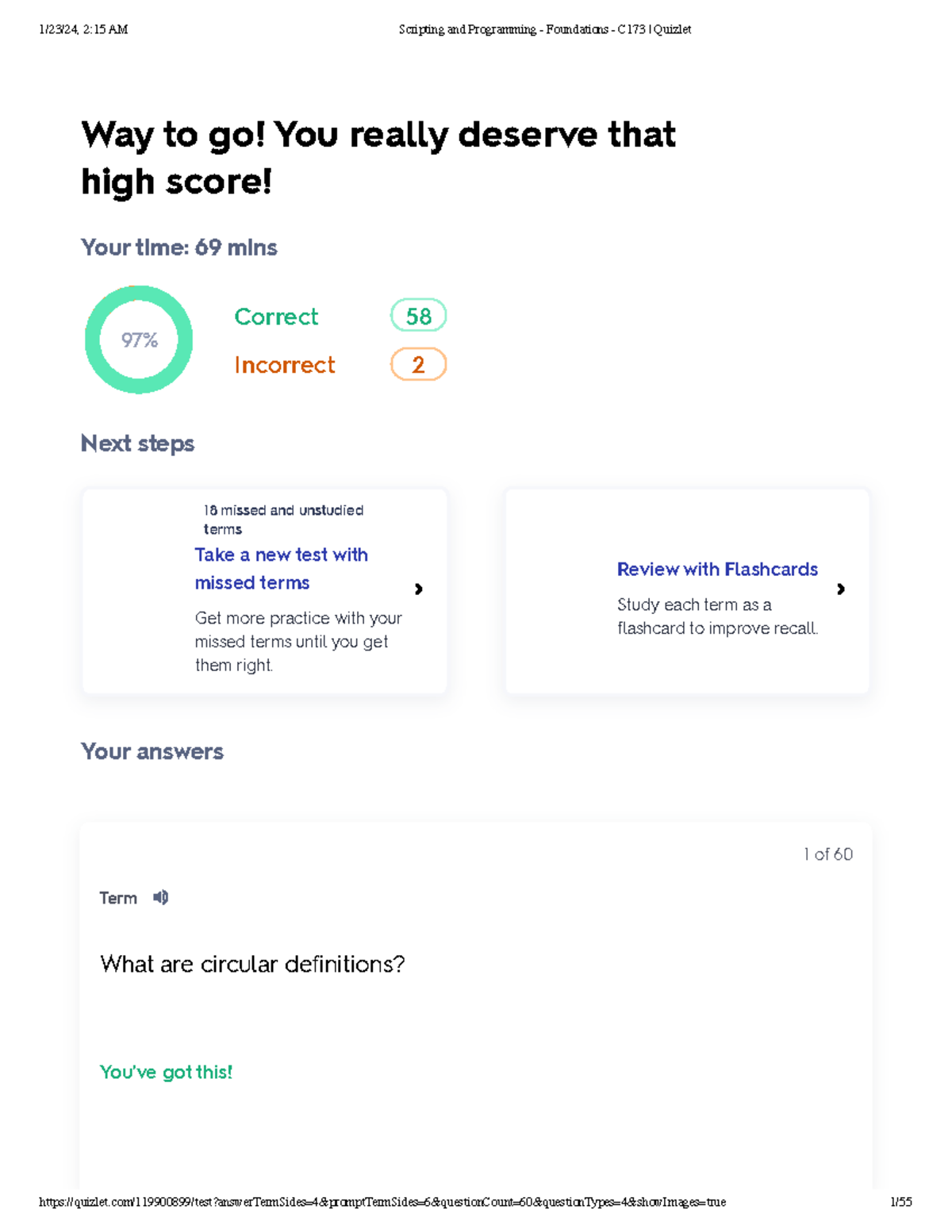Click the "You've got this!" feedback text
952x1232 pixels.
click(x=166, y=1072)
